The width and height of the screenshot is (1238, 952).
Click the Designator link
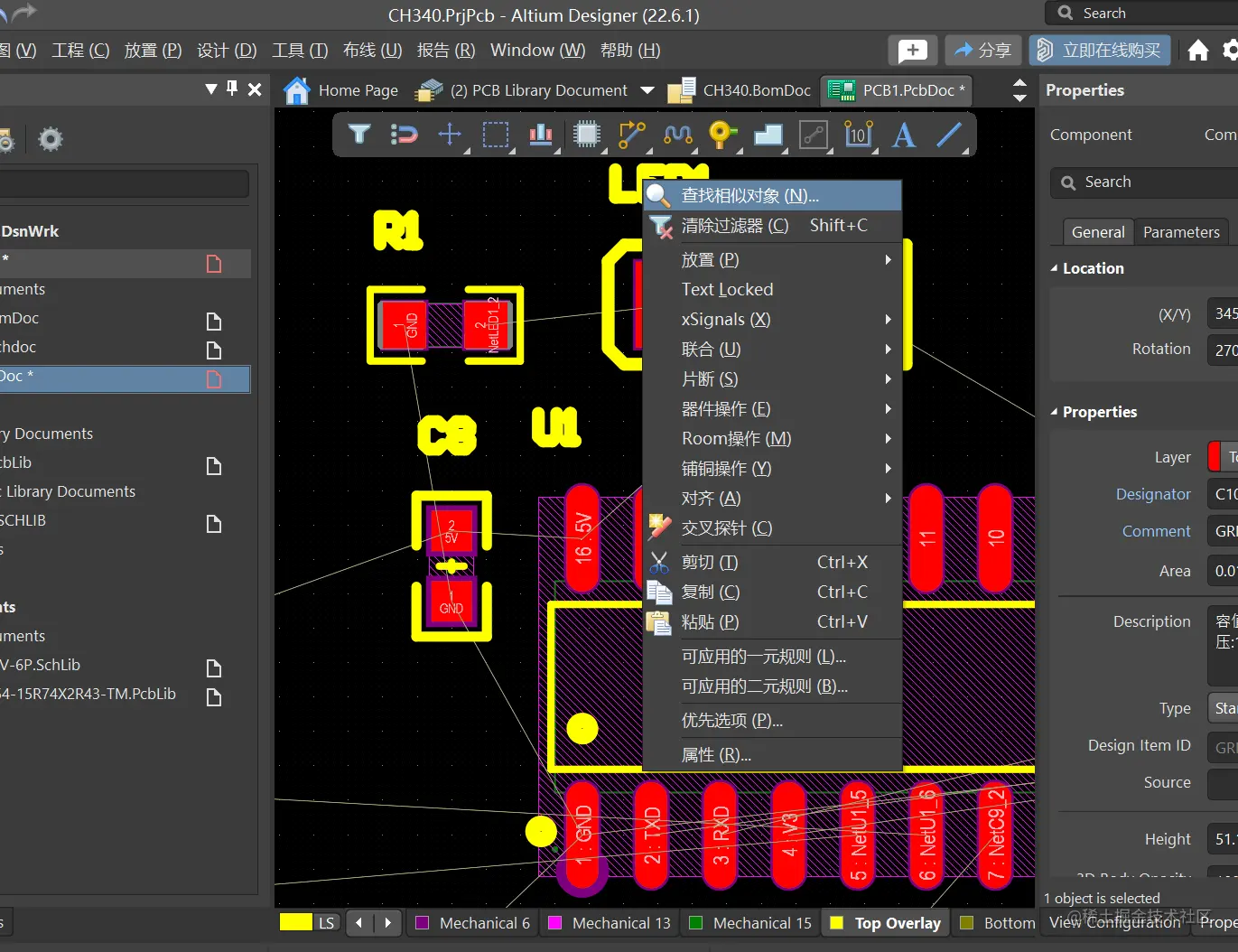[1153, 494]
